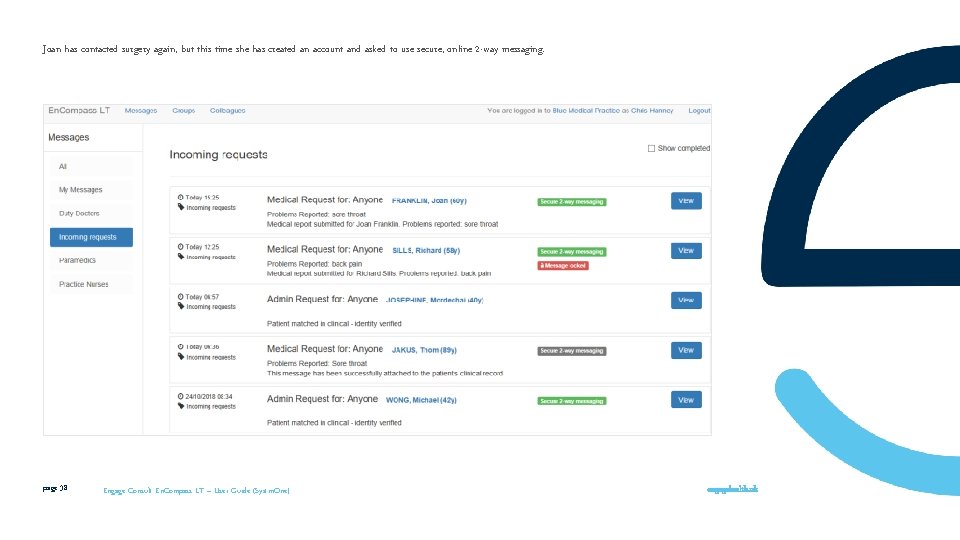Open patient link WONG, Michael
The width and height of the screenshot is (960, 540).
pos(421,400)
